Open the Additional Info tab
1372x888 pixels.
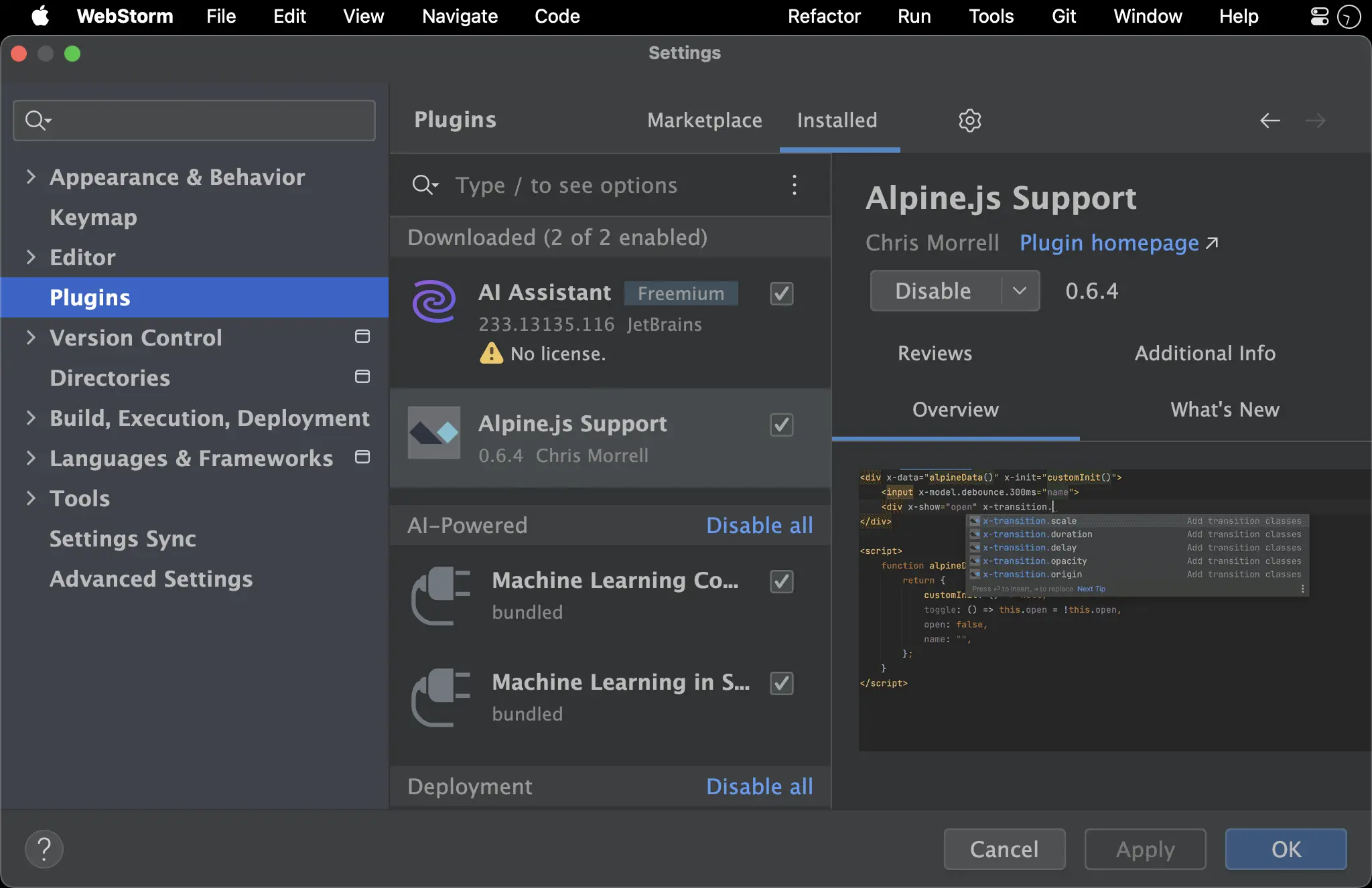[x=1205, y=353]
